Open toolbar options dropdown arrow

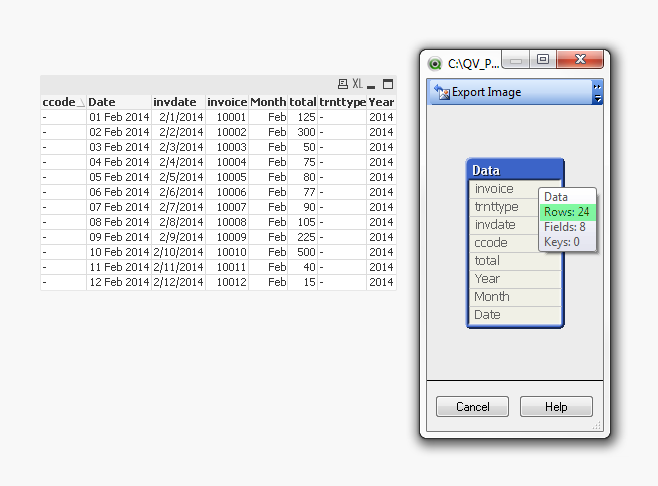coord(598,99)
